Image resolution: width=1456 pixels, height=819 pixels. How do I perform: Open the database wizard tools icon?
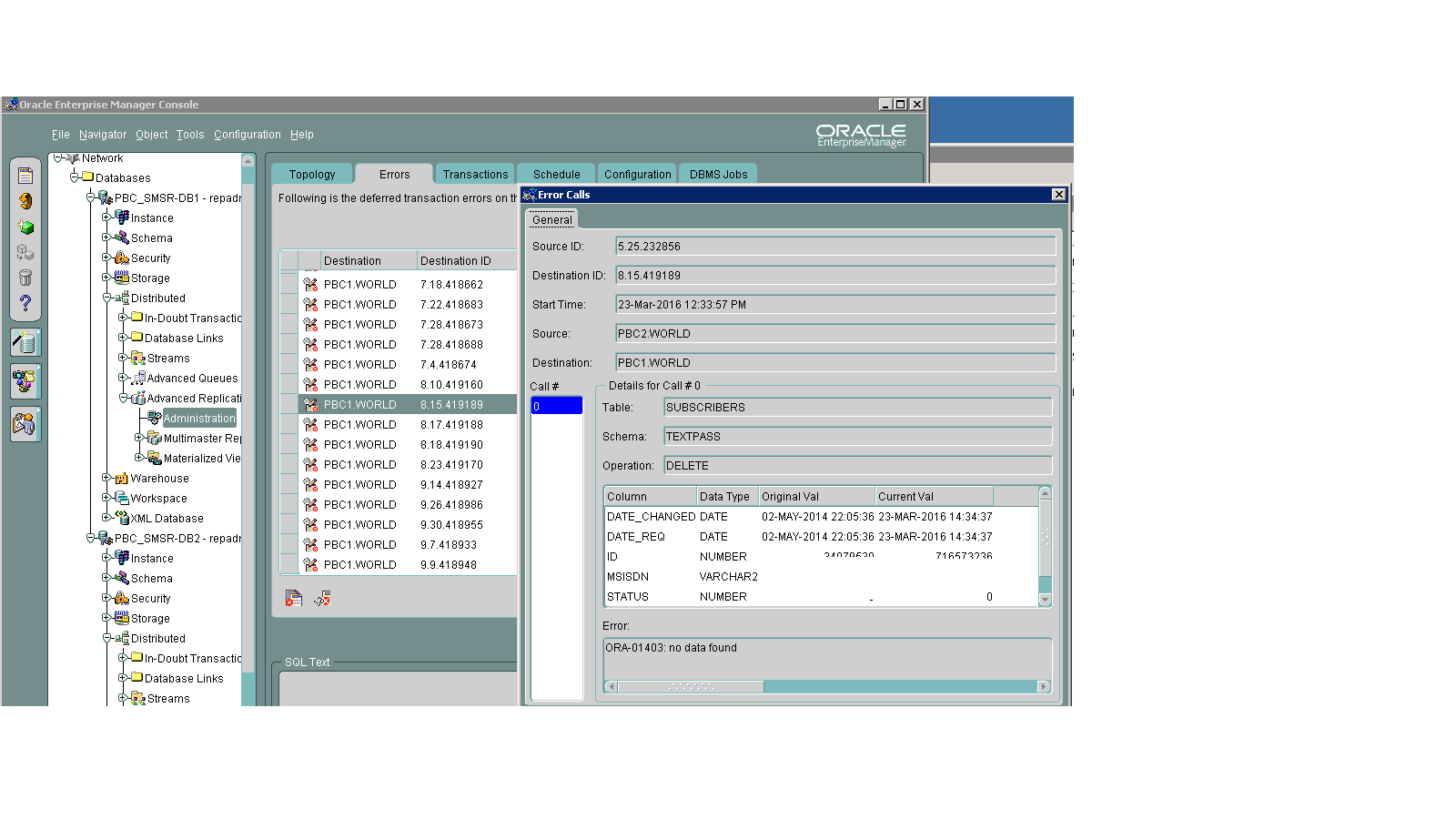click(25, 343)
